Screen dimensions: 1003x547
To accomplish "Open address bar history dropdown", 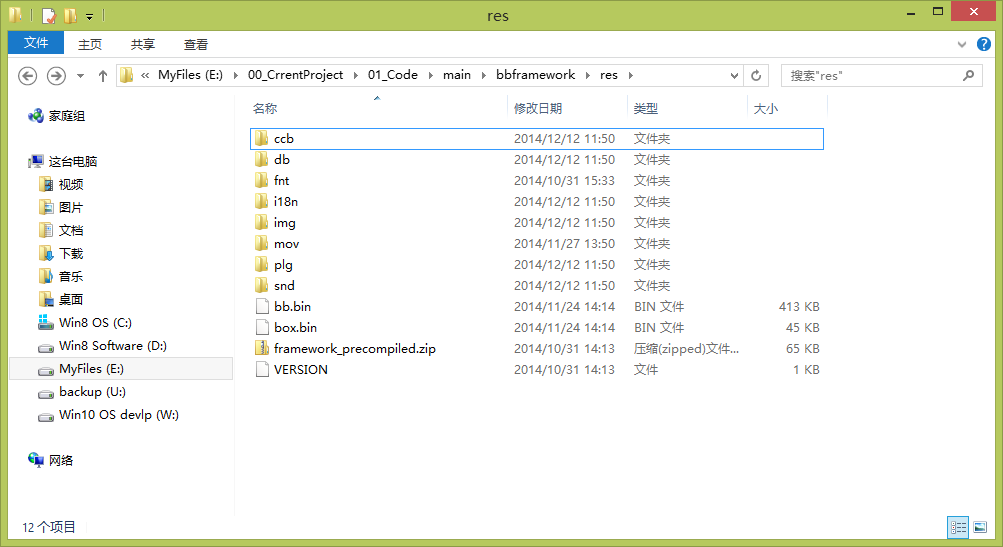I will coord(734,75).
